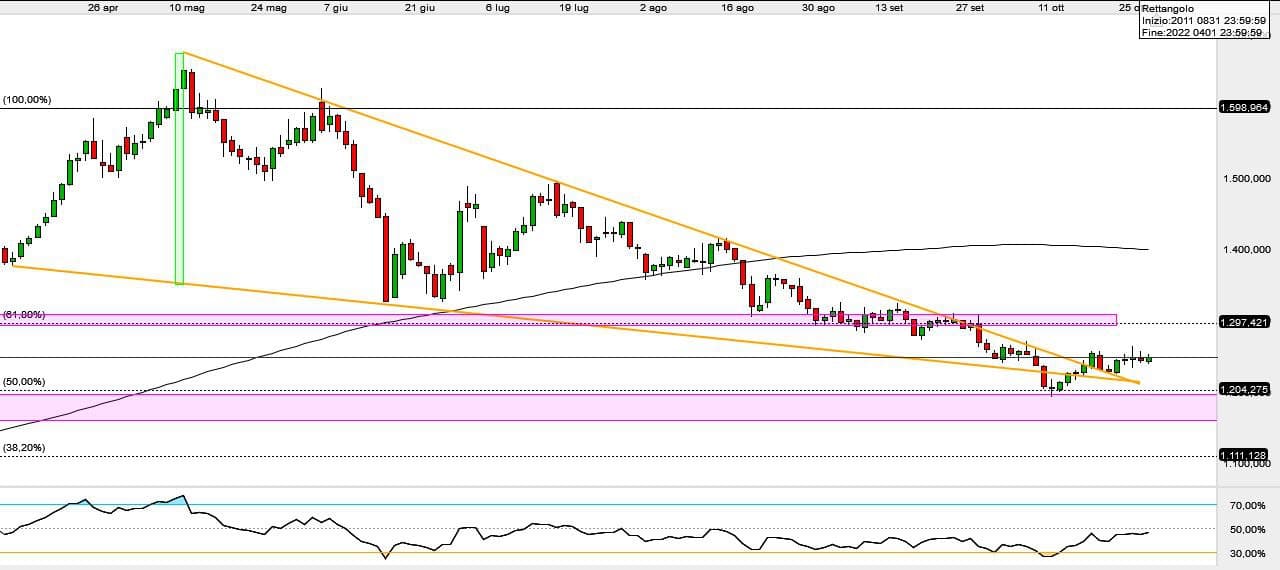1280x570 pixels.
Task: Click the 30,00% RSI scale label
Action: pyautogui.click(x=1248, y=553)
